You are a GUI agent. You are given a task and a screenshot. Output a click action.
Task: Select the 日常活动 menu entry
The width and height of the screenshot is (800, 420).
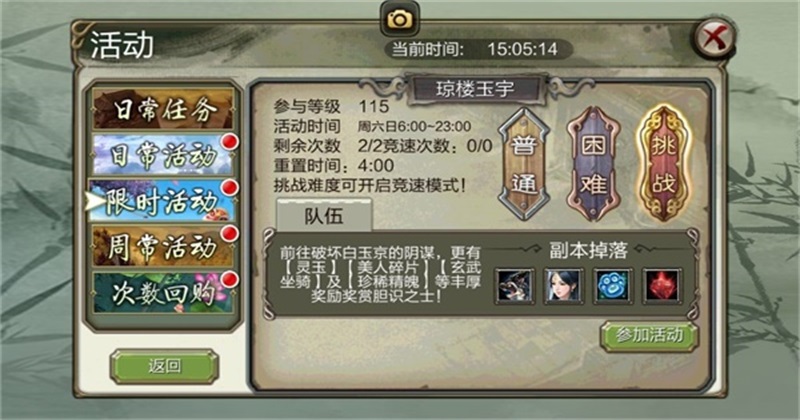tap(163, 154)
